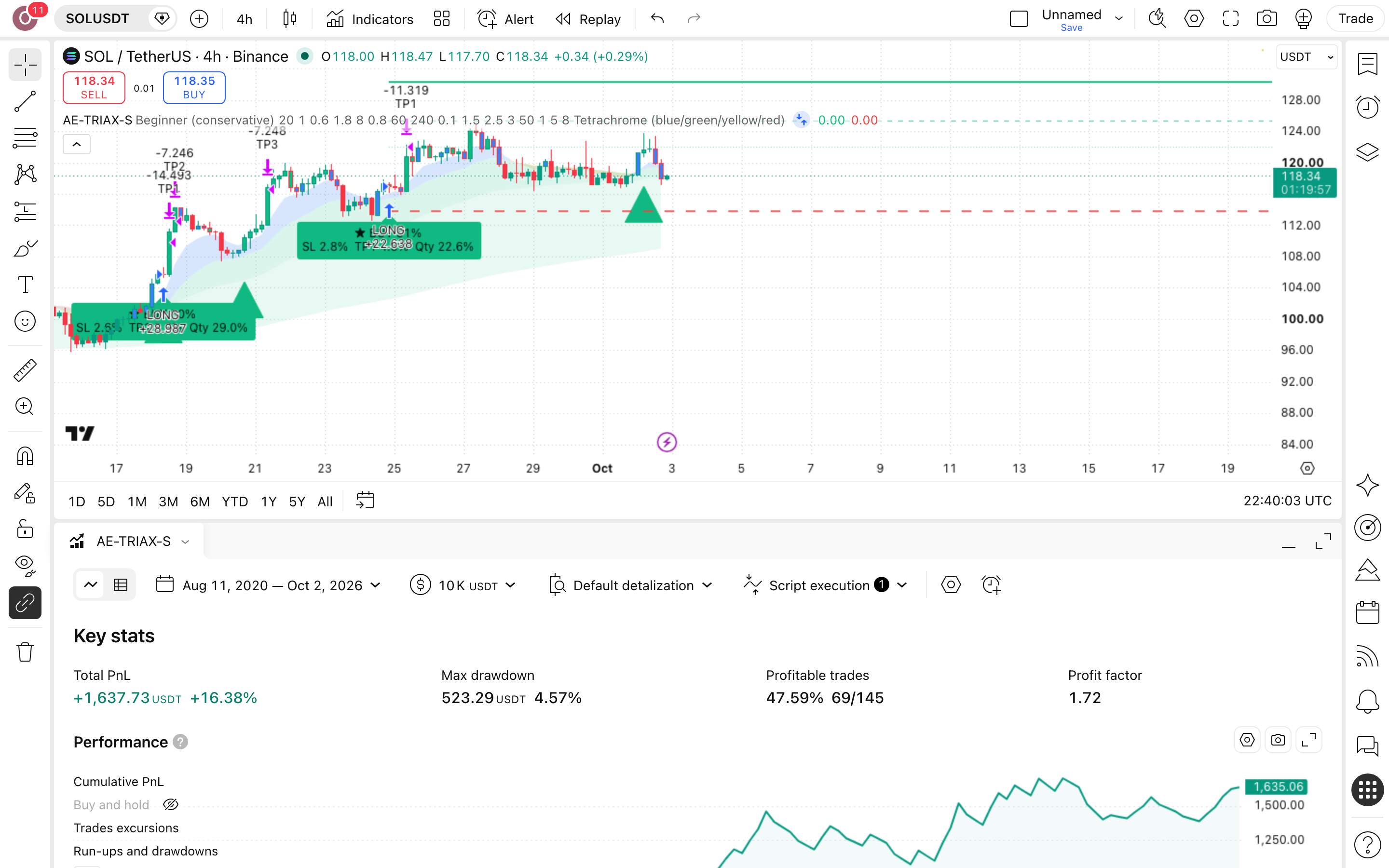
Task: Select the YTD time range
Action: 235,501
